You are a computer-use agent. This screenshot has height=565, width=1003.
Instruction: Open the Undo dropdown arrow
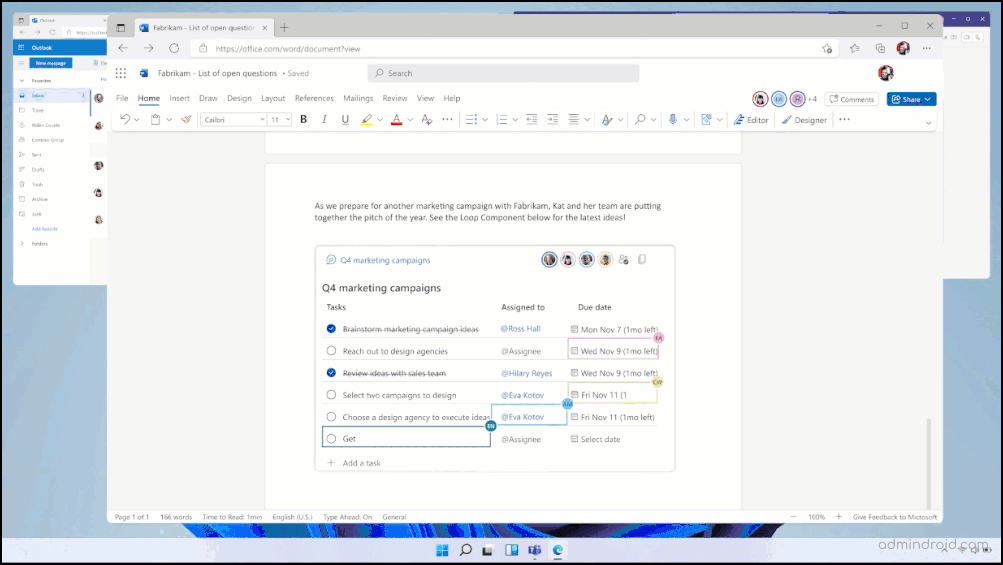coord(137,120)
